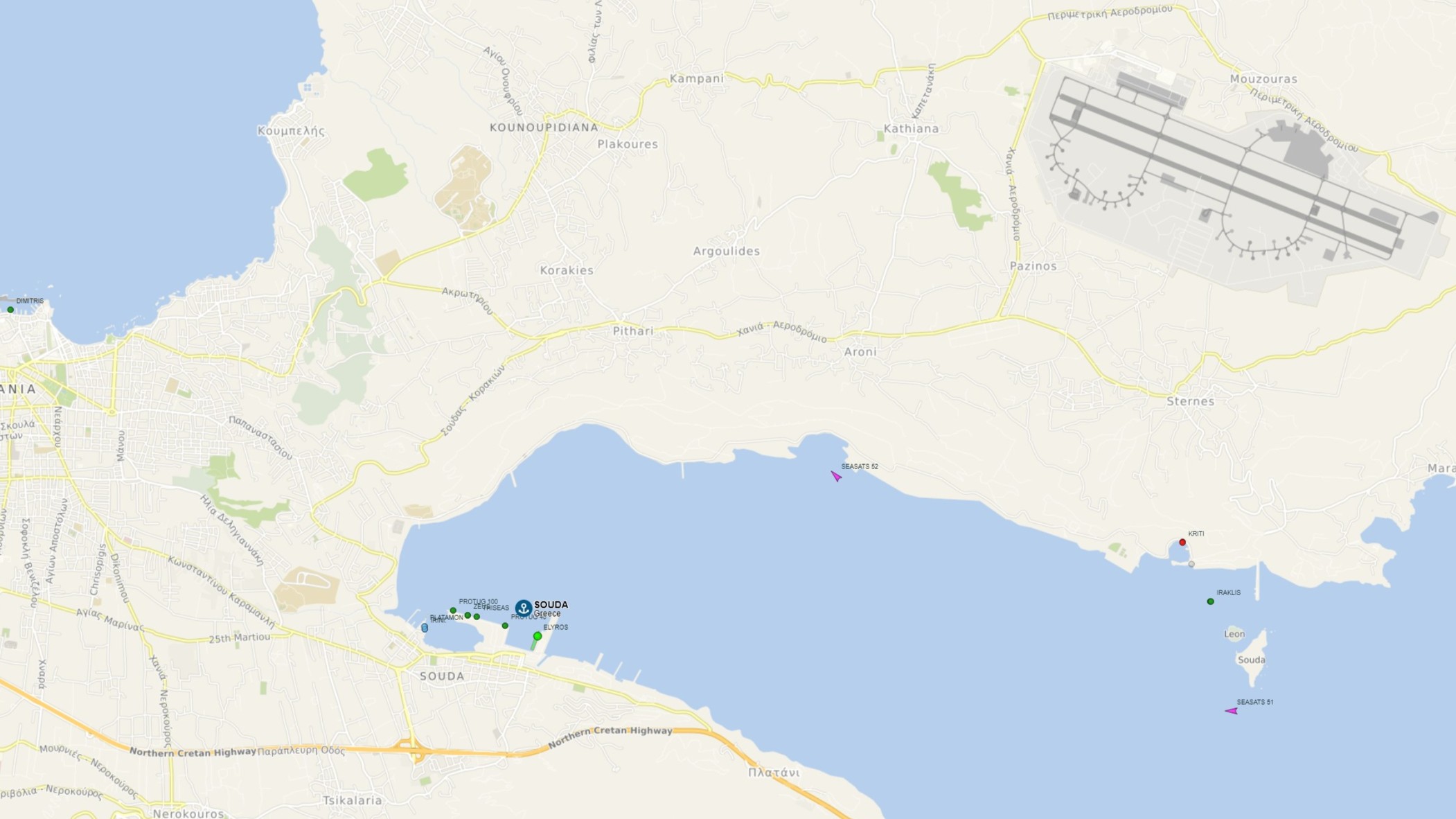The width and height of the screenshot is (1456, 819).
Task: Click the Leon islet label
Action: pos(1234,633)
